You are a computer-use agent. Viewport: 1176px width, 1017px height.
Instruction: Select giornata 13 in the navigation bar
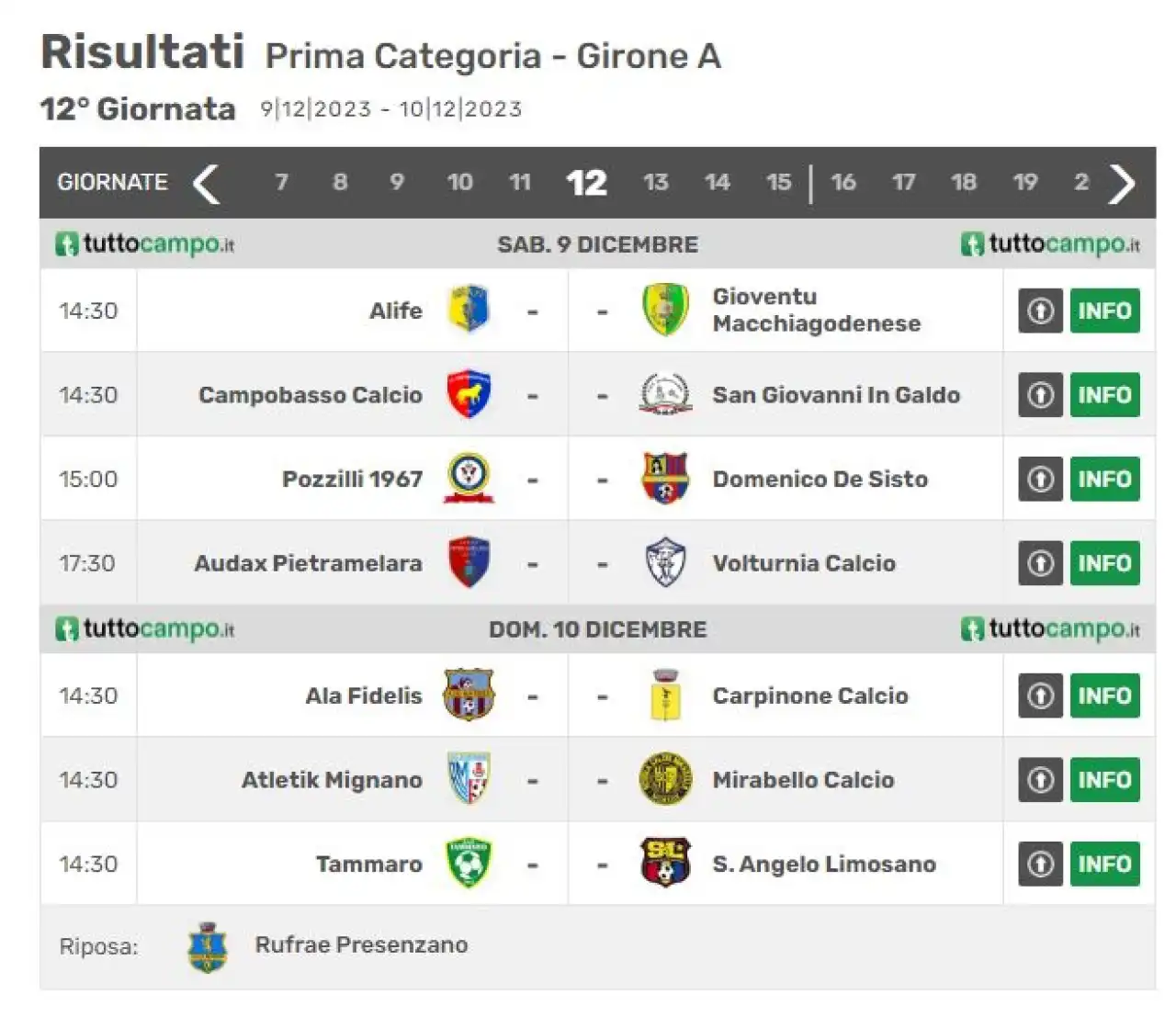655,182
